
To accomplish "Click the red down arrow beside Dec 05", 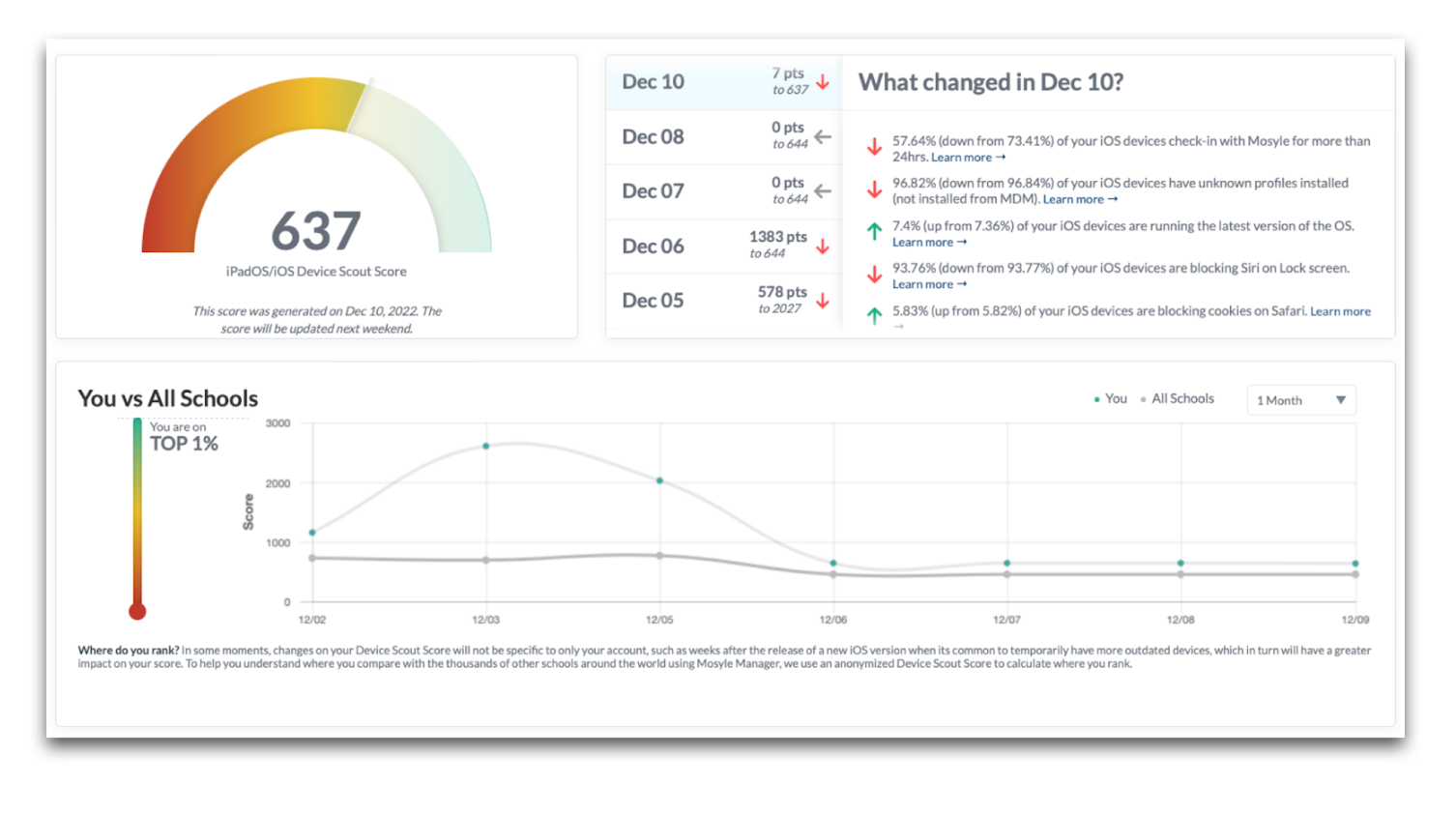I will click(x=823, y=301).
